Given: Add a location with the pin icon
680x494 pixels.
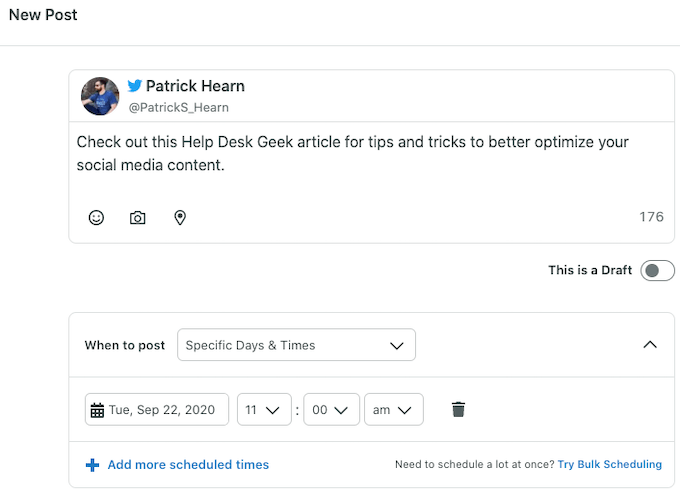Looking at the screenshot, I should [x=180, y=217].
